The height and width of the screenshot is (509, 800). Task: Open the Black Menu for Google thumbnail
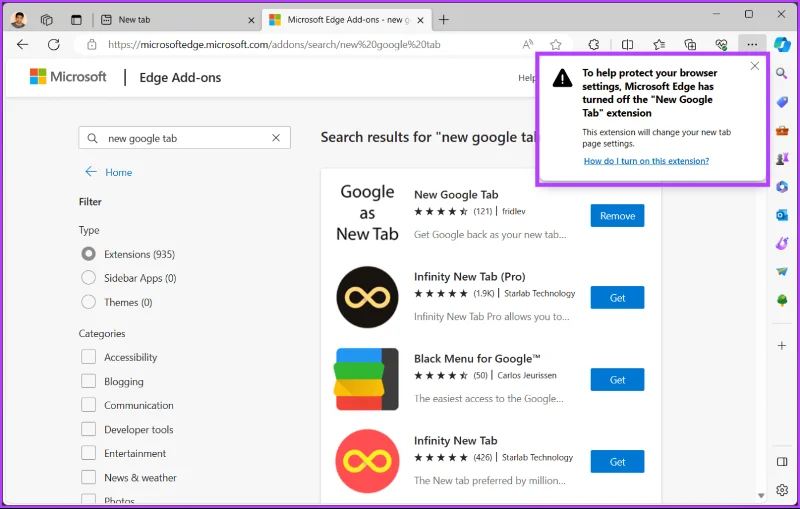(367, 379)
